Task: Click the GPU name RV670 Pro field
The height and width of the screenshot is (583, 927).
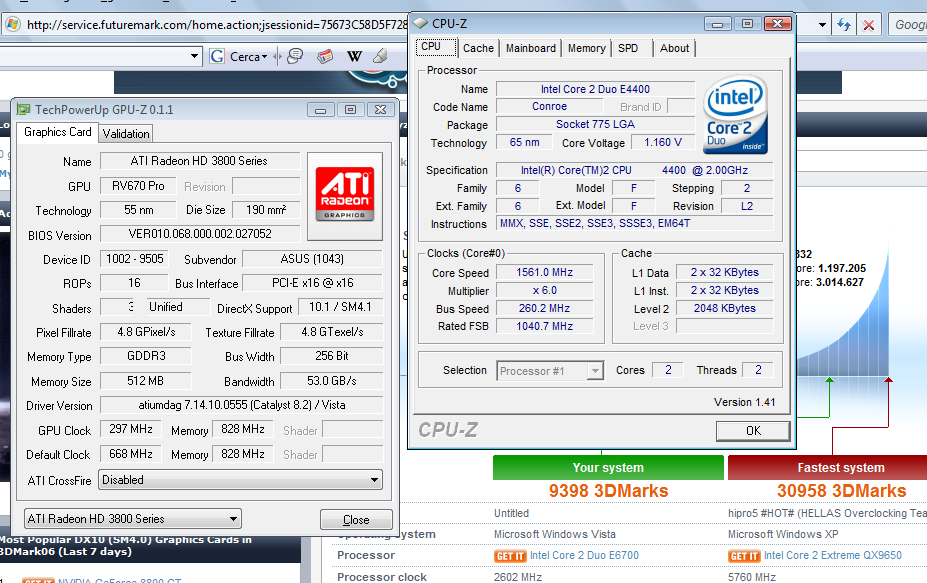Action: pos(138,186)
